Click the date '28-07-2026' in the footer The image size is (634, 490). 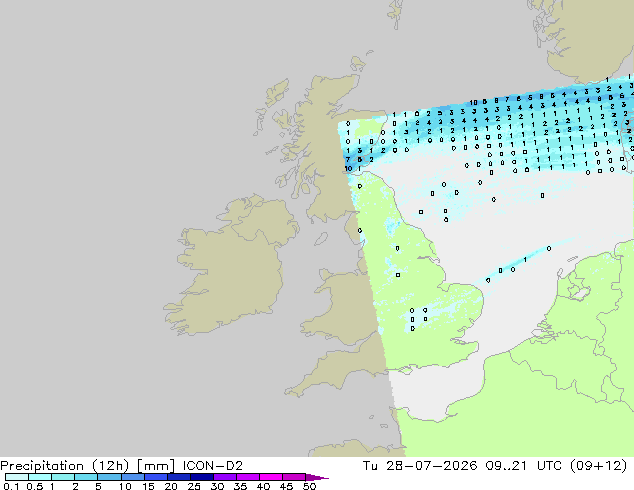(431, 466)
